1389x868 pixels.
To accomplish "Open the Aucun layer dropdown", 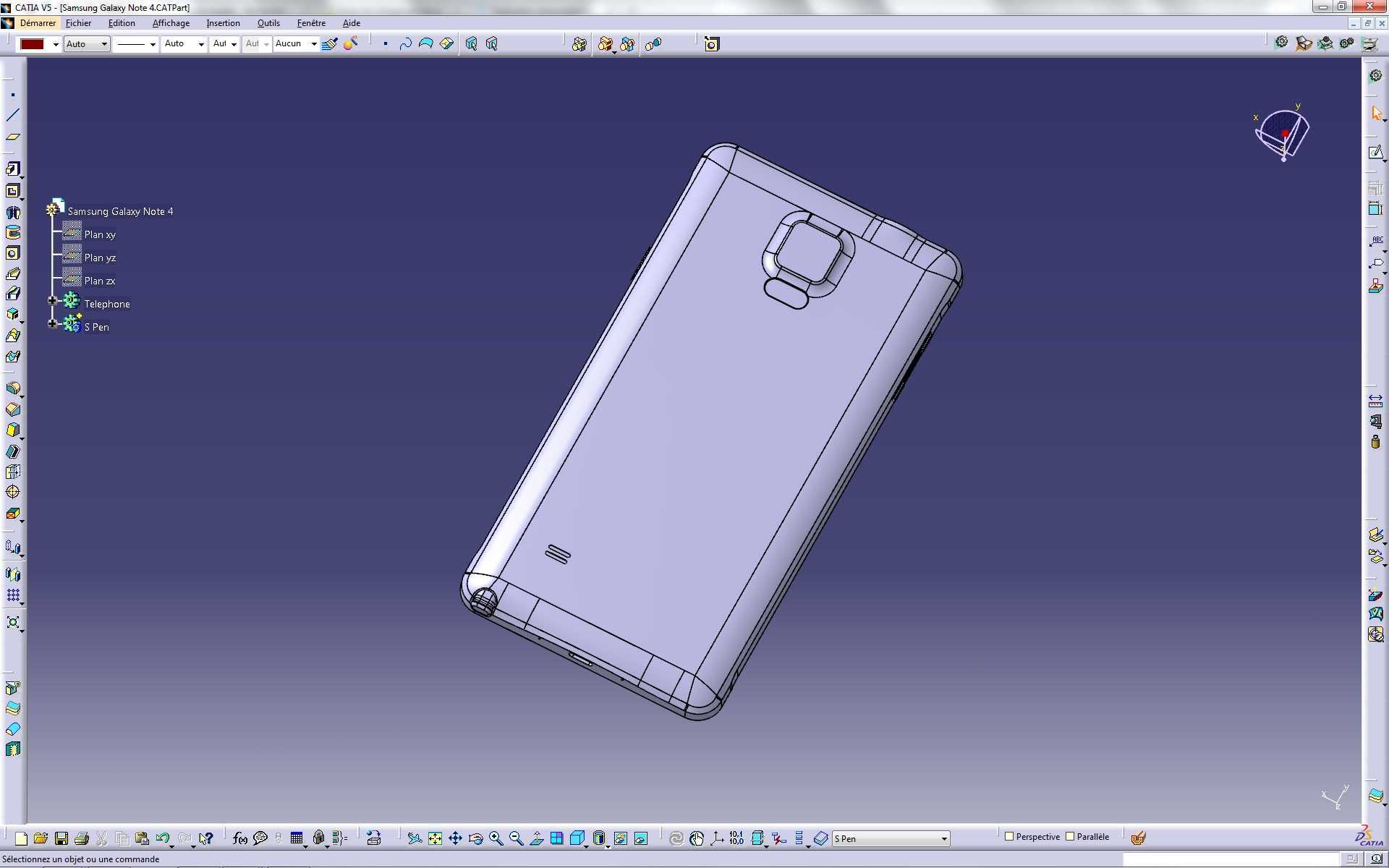I will [x=314, y=44].
